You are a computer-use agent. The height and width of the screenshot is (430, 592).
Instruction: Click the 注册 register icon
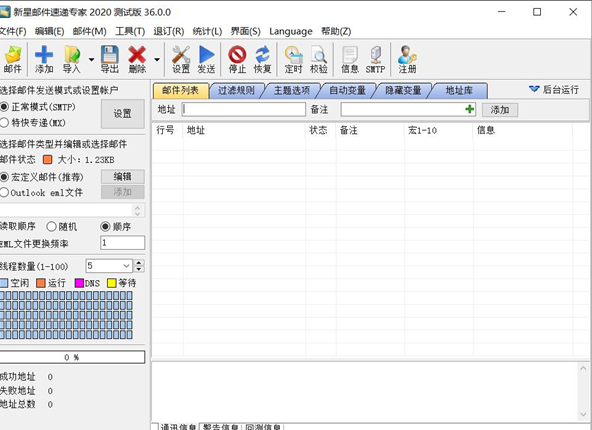pos(407,59)
